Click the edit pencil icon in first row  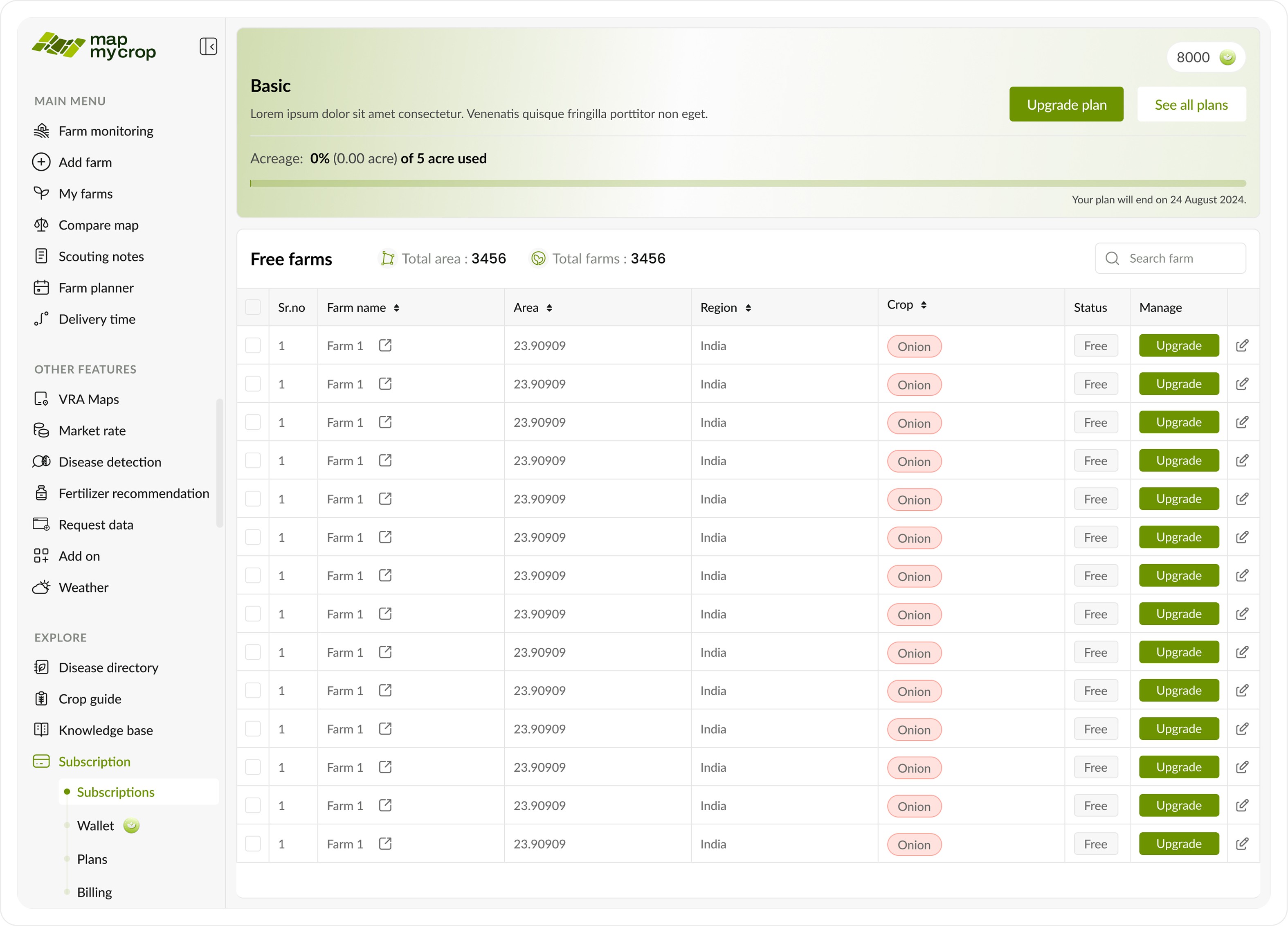1242,345
